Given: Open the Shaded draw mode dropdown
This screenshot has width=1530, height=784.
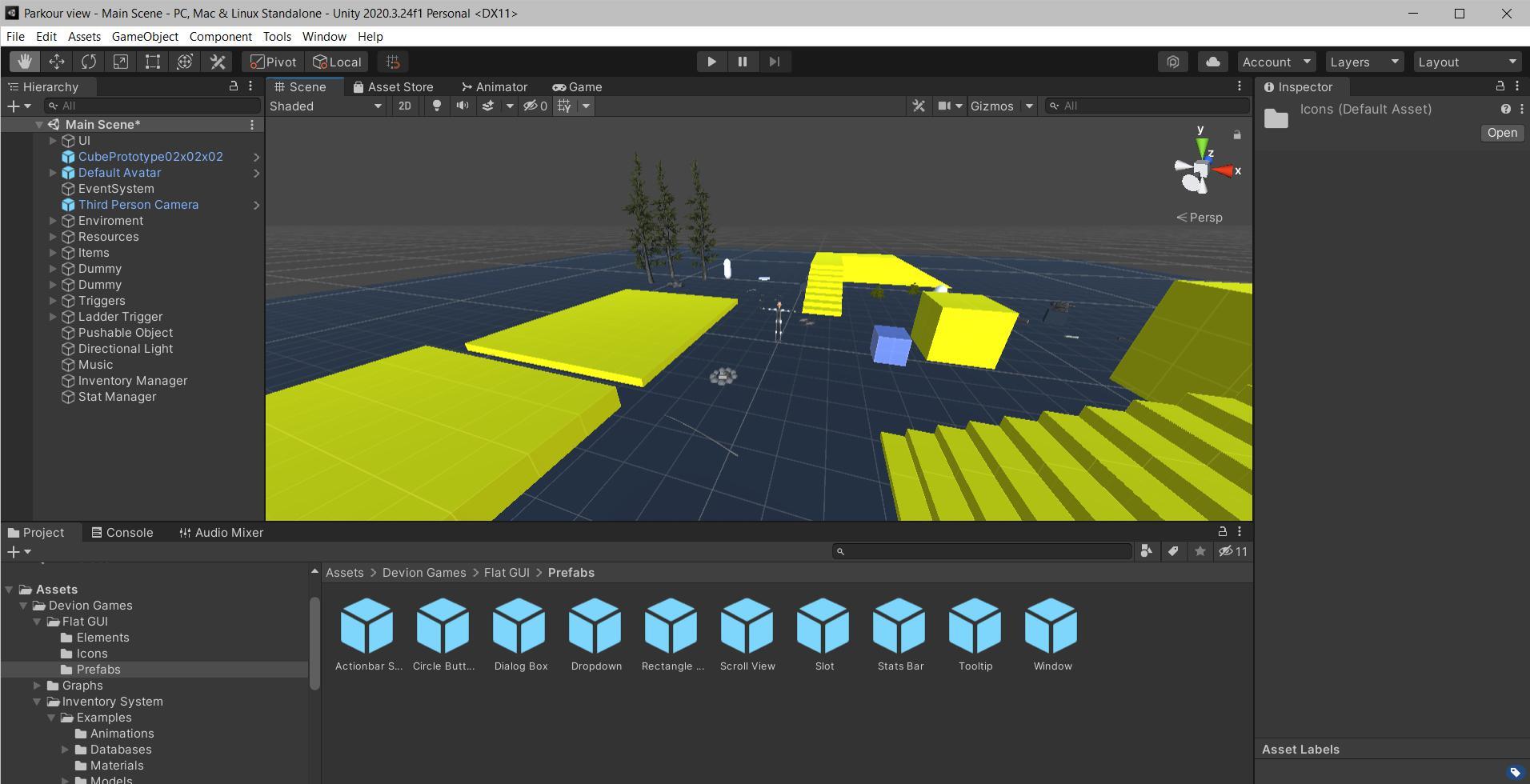Looking at the screenshot, I should [326, 106].
